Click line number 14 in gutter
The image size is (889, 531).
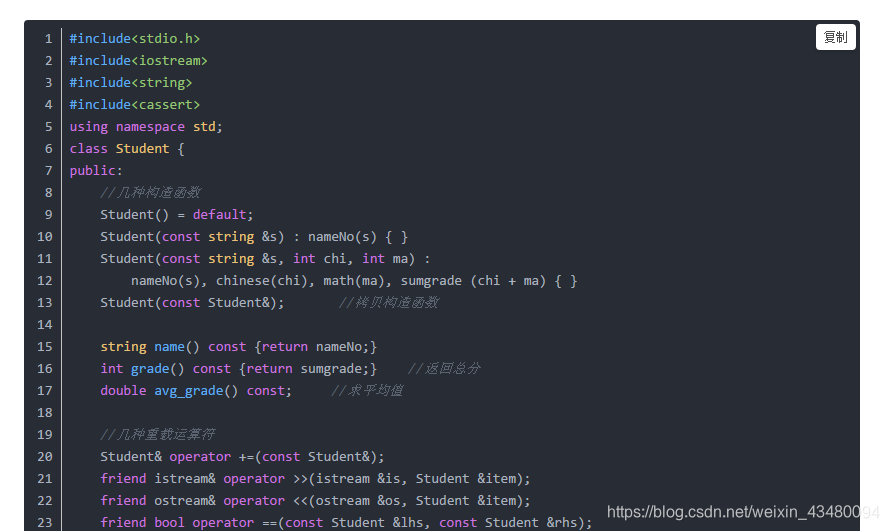45,325
